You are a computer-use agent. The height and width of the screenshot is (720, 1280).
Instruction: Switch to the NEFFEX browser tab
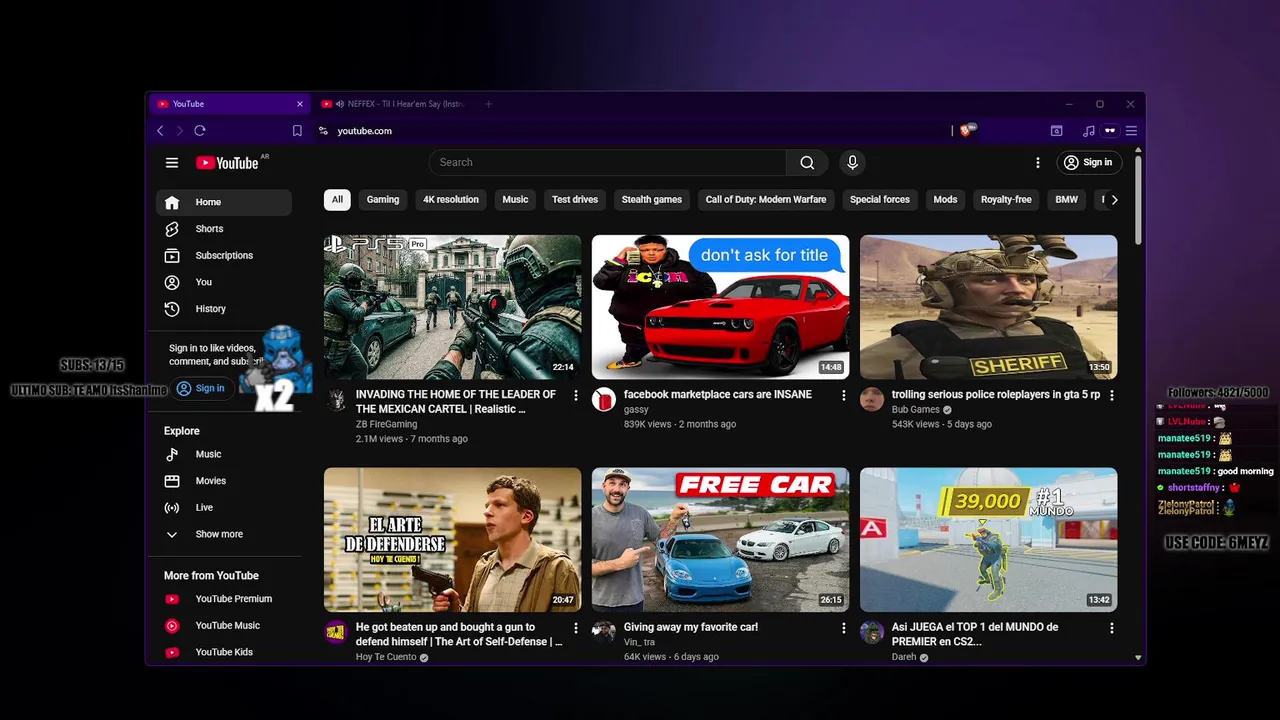(395, 104)
